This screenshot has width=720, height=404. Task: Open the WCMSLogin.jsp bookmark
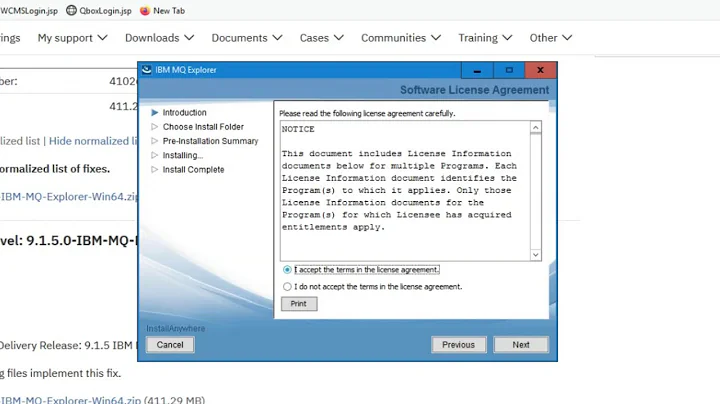[x=28, y=11]
